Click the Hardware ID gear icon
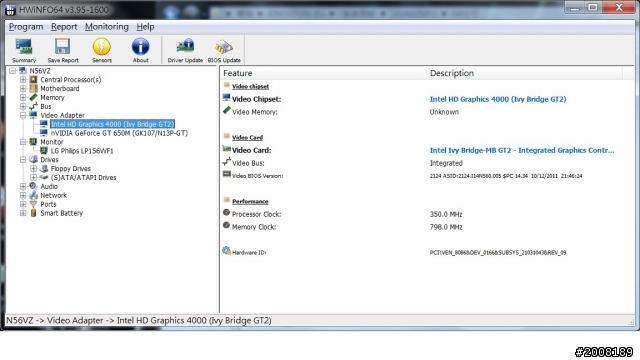 (227, 251)
